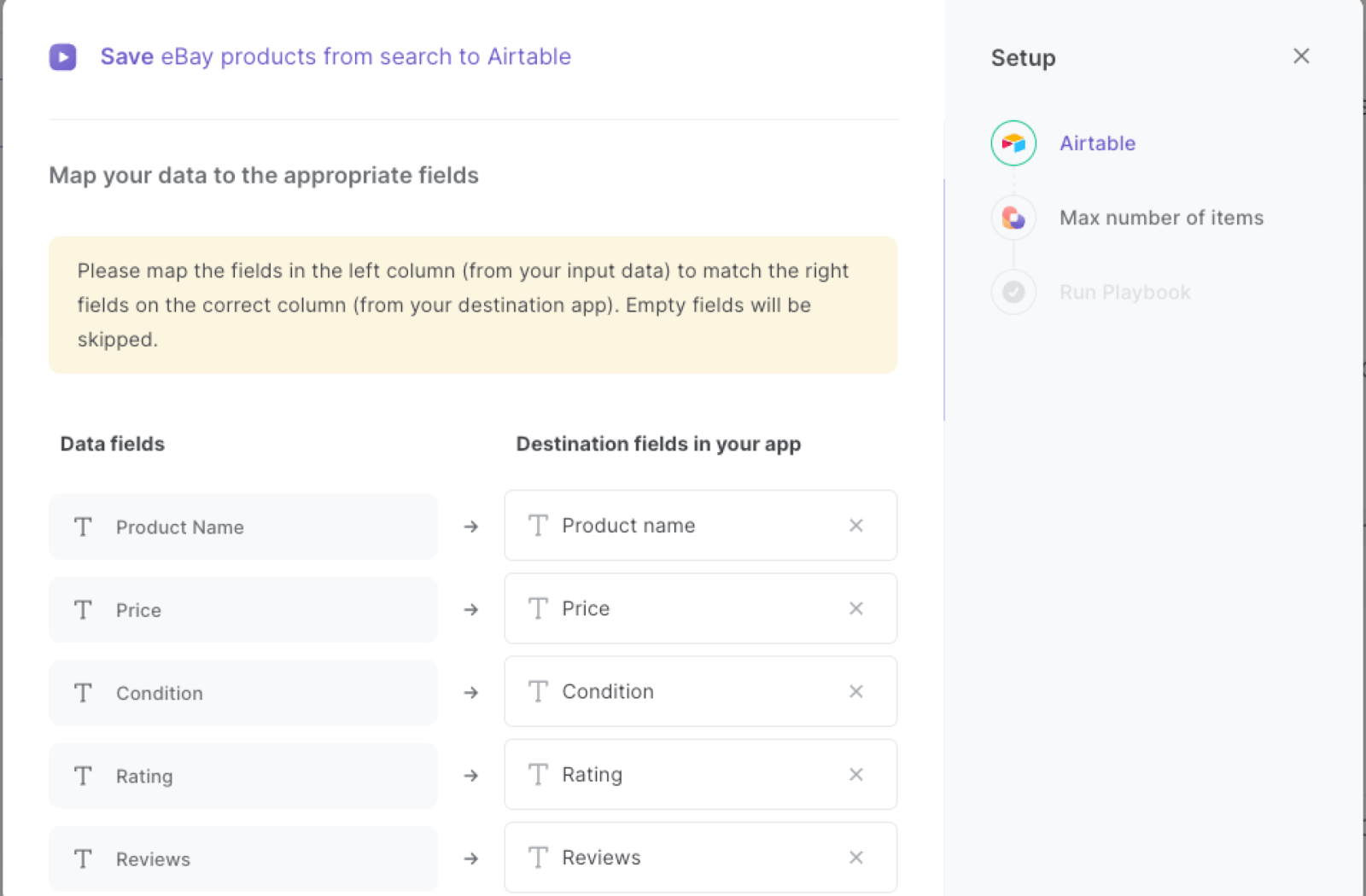Open the Price destination field dropdown

pyautogui.click(x=700, y=608)
